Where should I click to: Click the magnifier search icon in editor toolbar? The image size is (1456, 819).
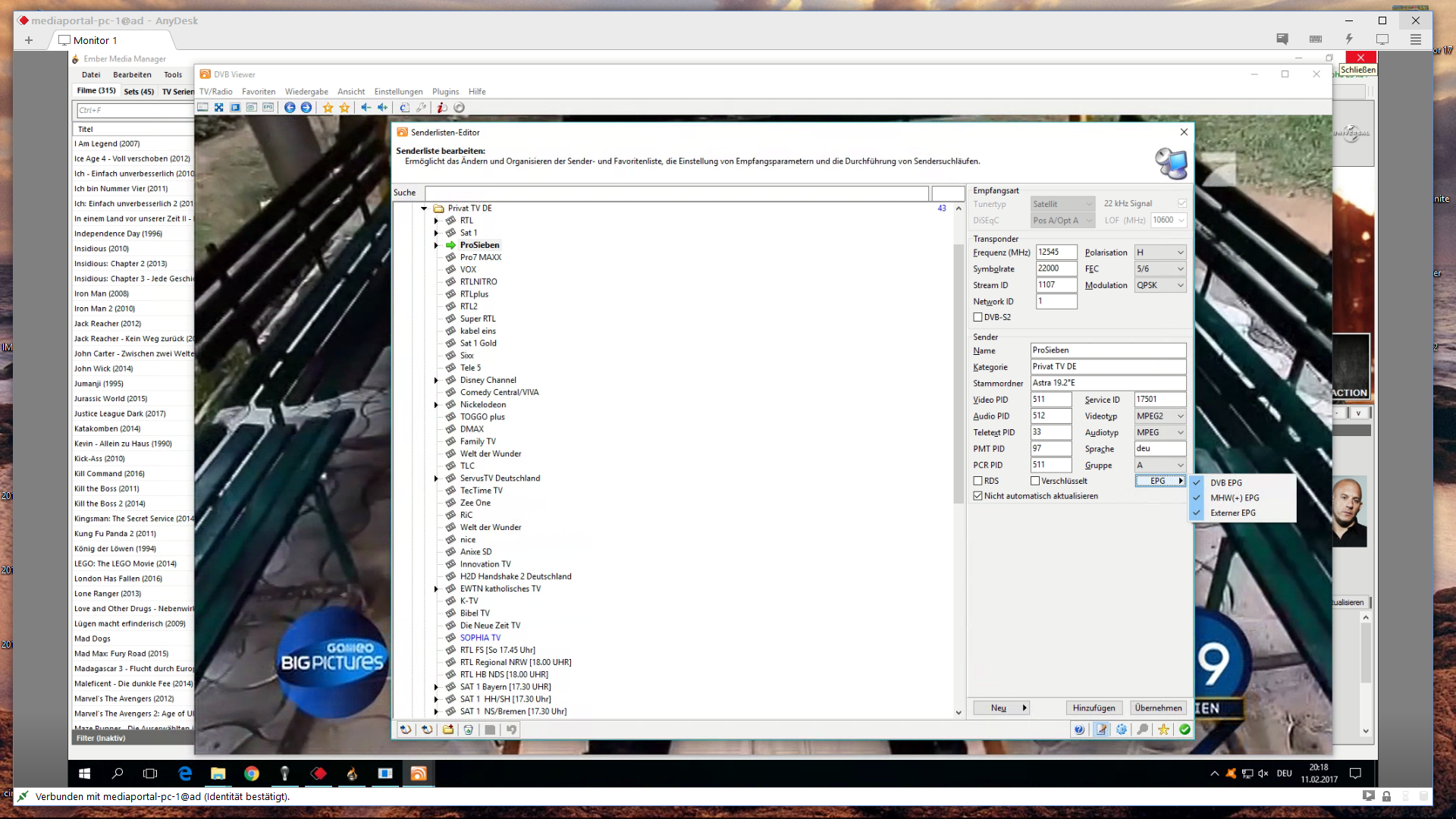click(1143, 730)
